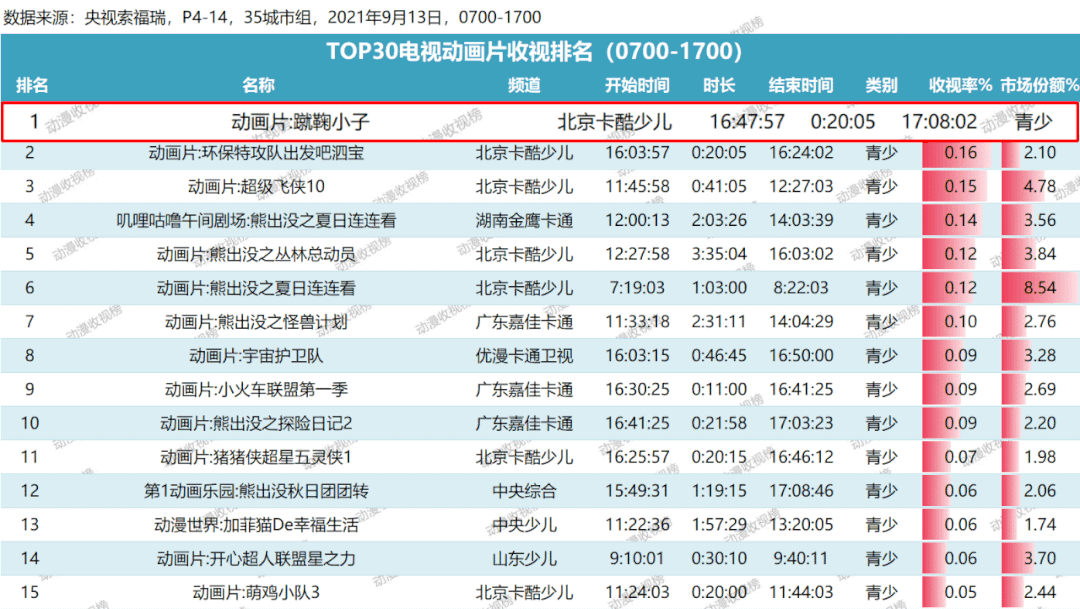Click rating 0.10 cell
This screenshot has width=1080, height=609.
click(960, 322)
